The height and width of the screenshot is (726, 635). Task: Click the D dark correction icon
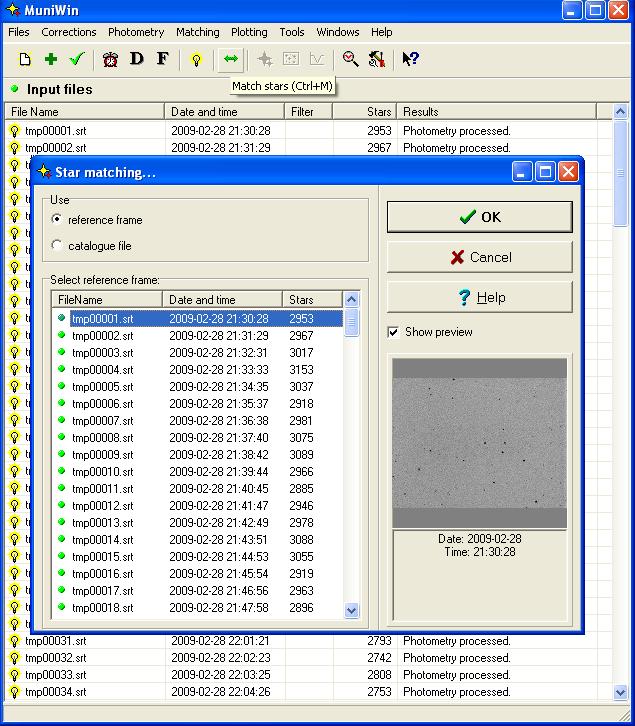(137, 60)
